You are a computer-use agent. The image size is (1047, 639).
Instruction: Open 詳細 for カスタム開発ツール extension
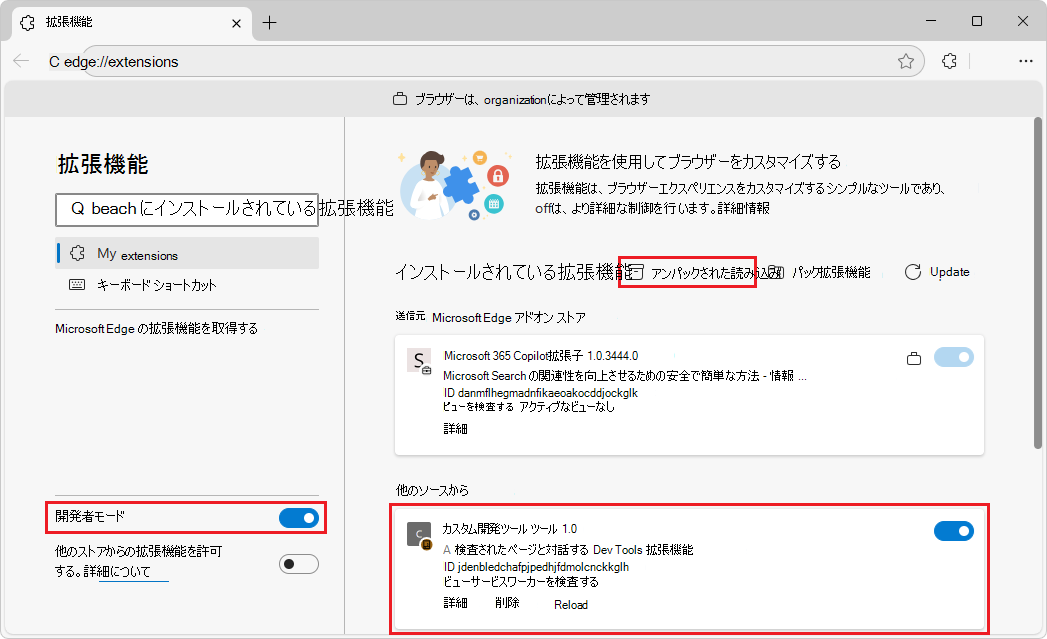tap(455, 604)
